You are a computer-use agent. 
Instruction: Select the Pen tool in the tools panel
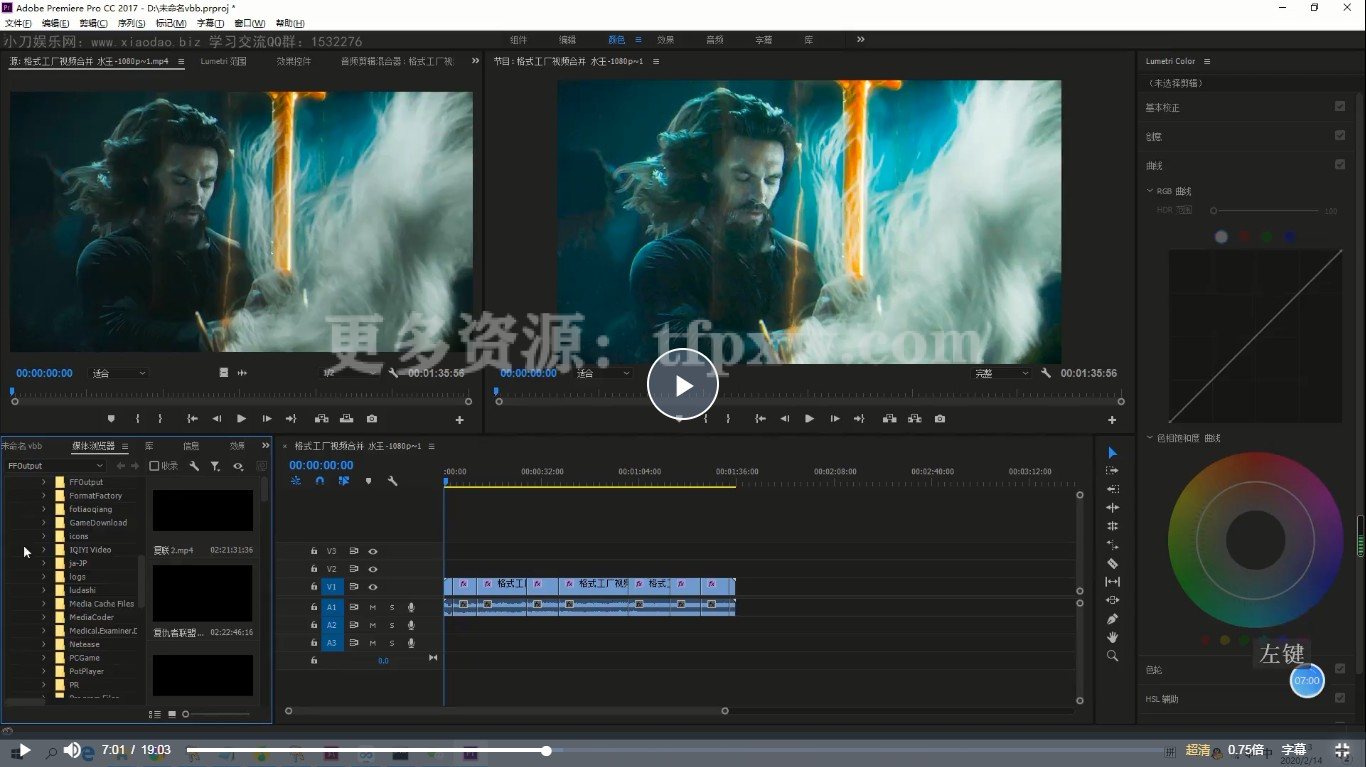[1112, 619]
